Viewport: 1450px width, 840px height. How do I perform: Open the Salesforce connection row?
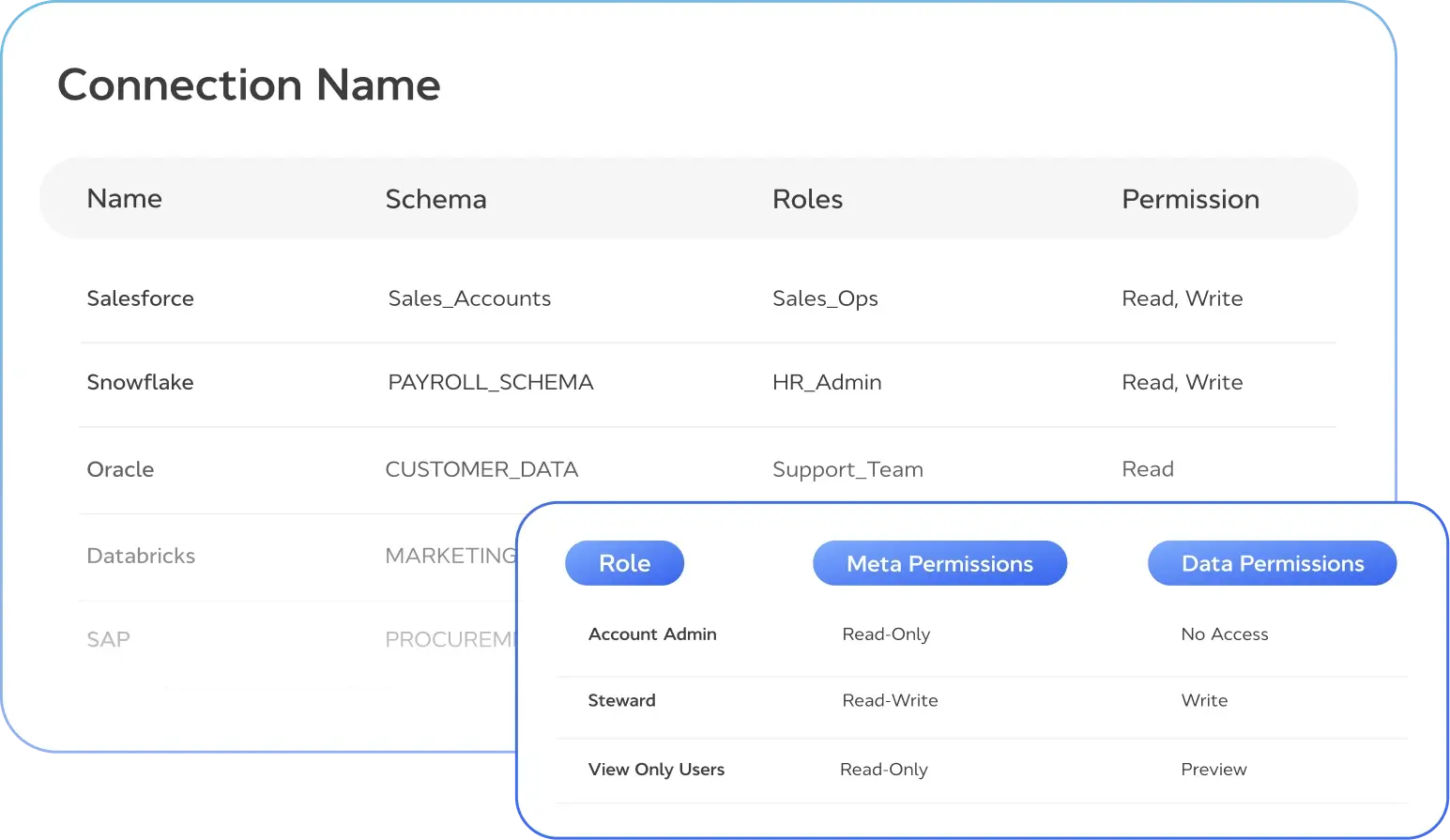[x=140, y=298]
